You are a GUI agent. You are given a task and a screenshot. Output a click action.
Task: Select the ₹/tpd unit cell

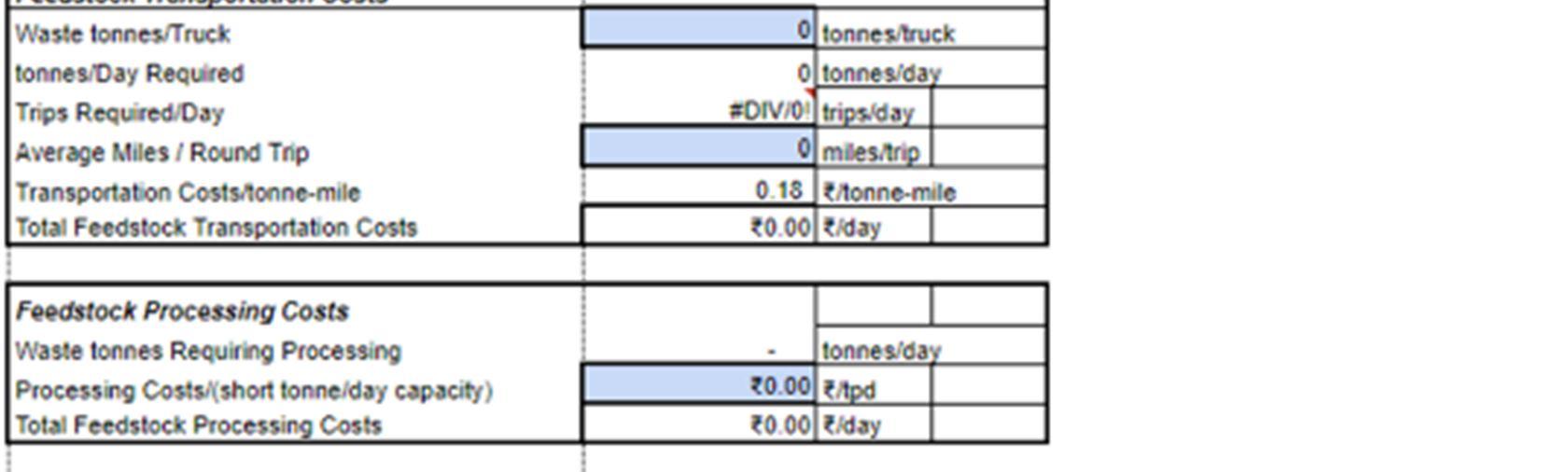tap(874, 385)
